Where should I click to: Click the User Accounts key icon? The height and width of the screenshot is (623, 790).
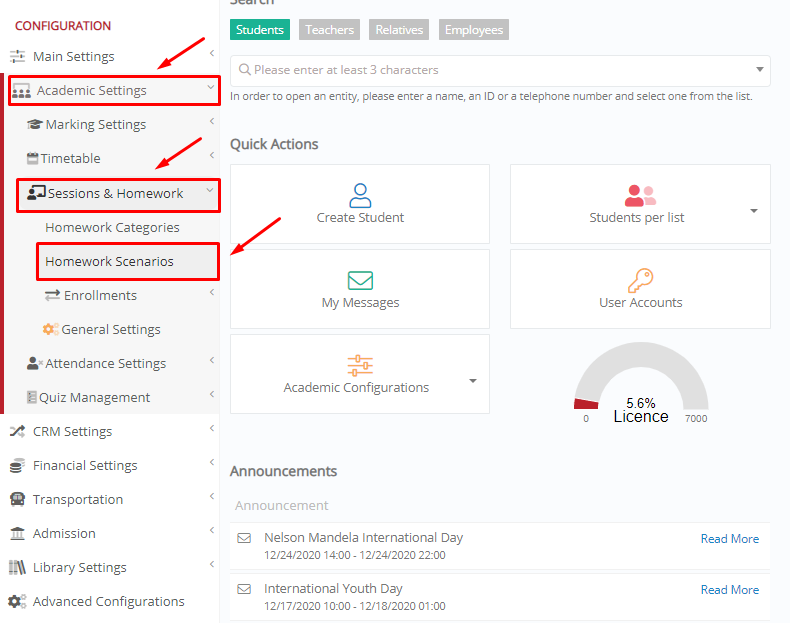[x=640, y=280]
